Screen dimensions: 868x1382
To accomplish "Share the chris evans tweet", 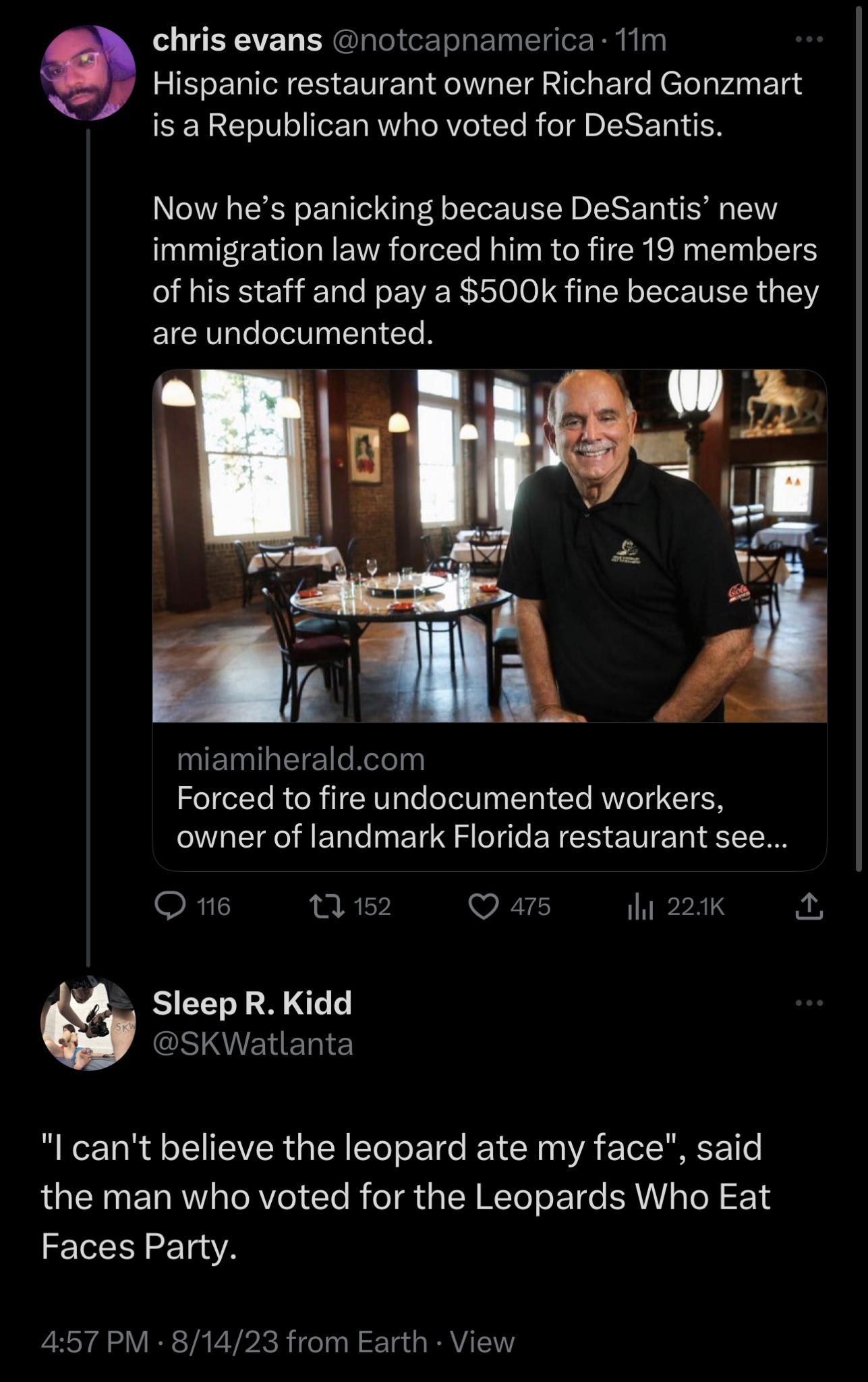I will (809, 906).
